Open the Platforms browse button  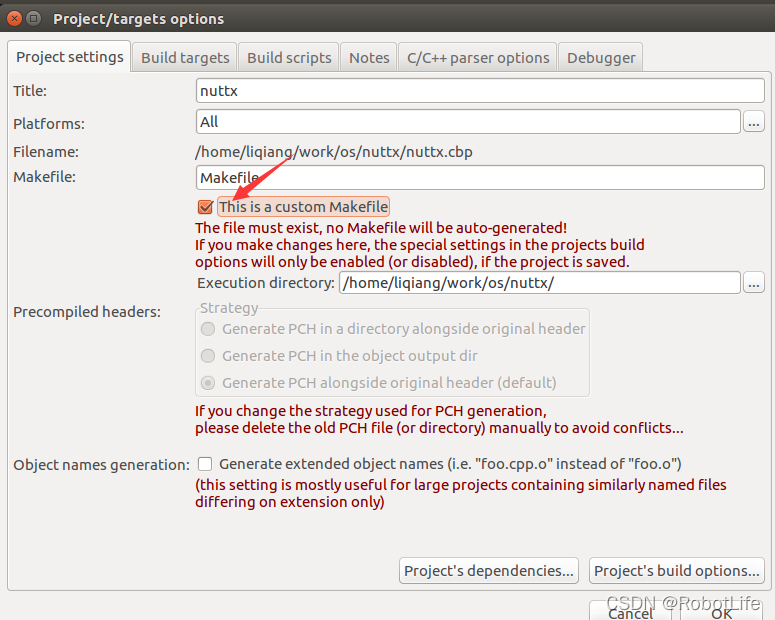pyautogui.click(x=754, y=122)
